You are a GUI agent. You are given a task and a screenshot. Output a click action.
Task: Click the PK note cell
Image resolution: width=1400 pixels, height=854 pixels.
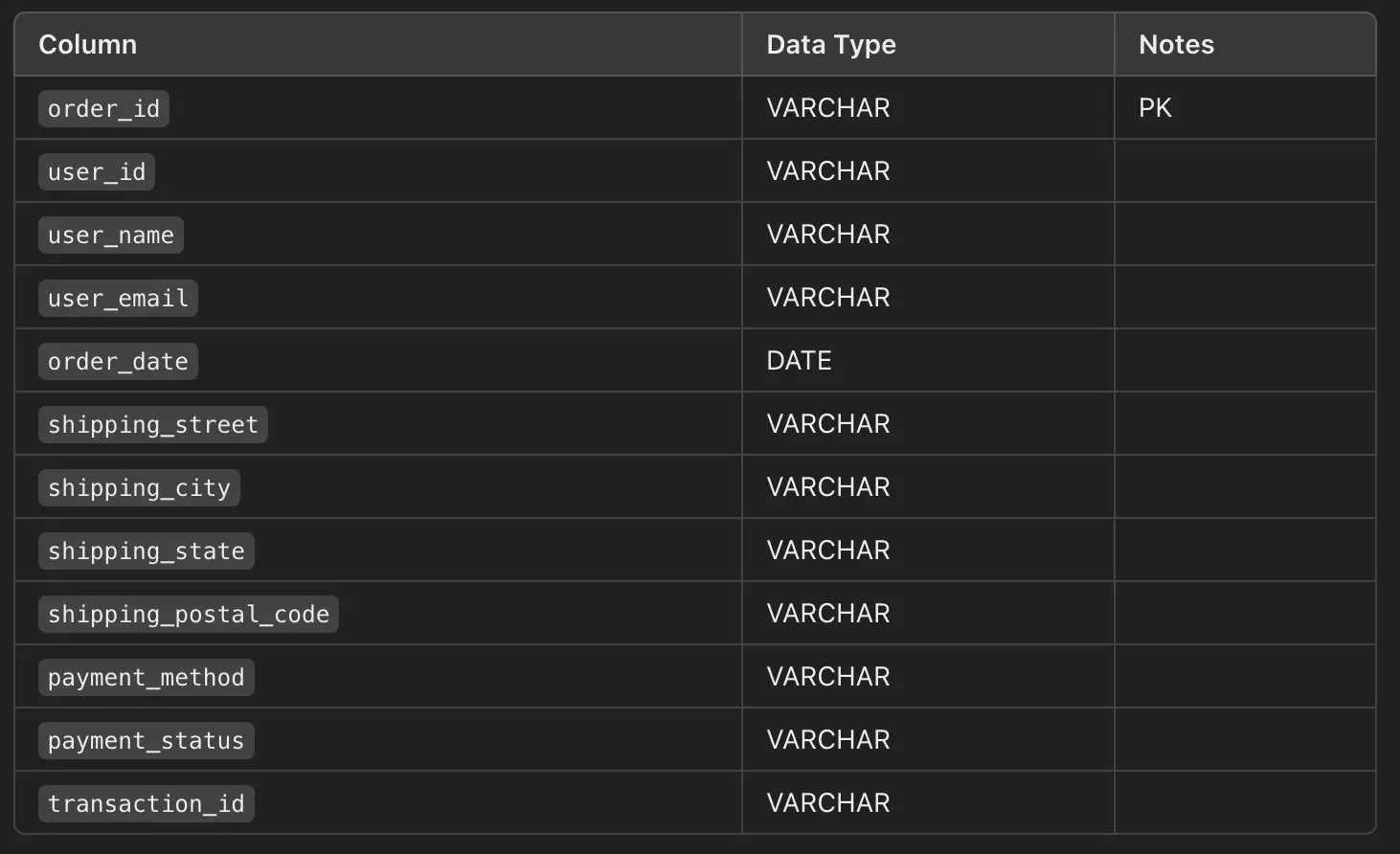click(x=1155, y=108)
